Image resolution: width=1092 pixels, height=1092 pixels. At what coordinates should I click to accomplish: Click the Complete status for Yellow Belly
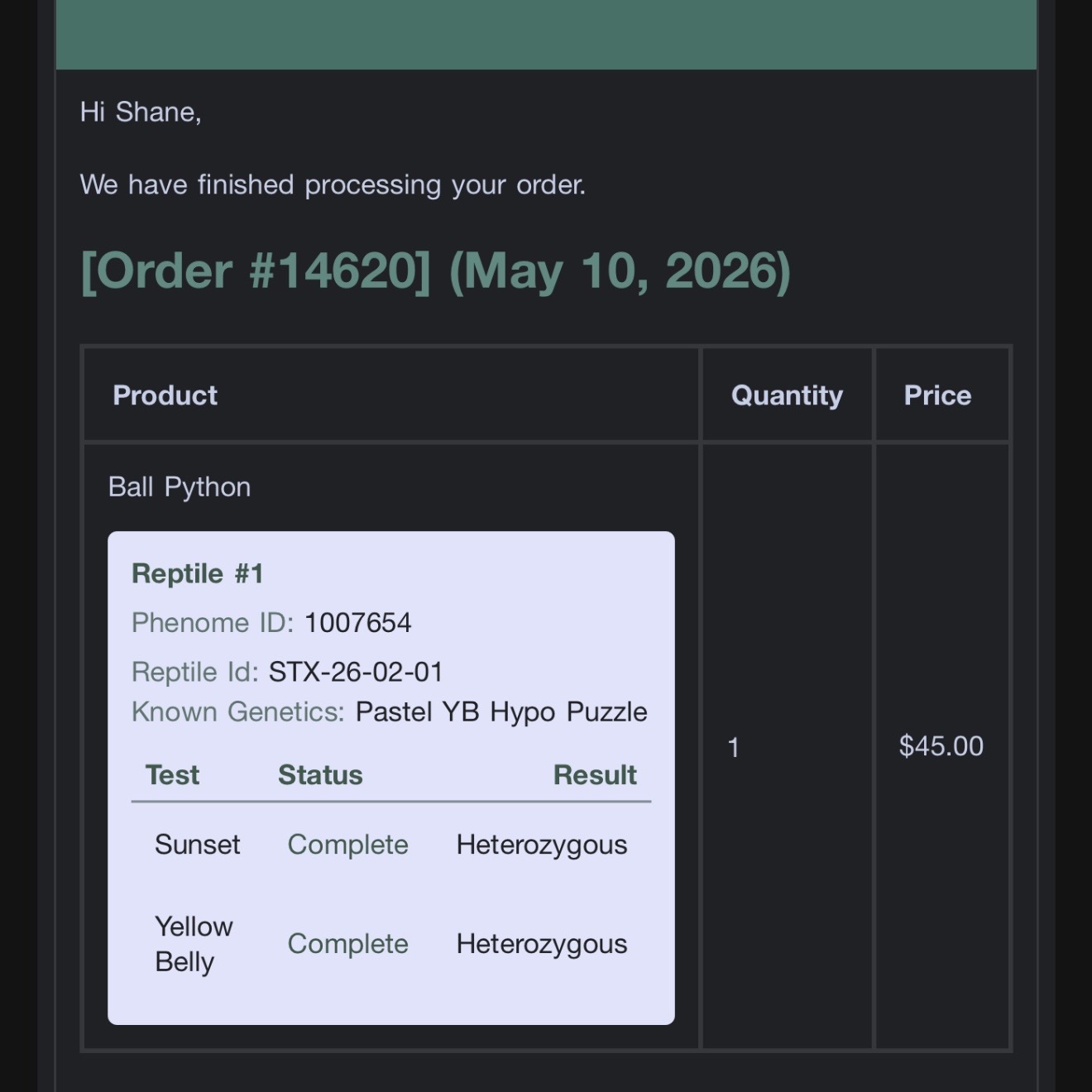347,944
